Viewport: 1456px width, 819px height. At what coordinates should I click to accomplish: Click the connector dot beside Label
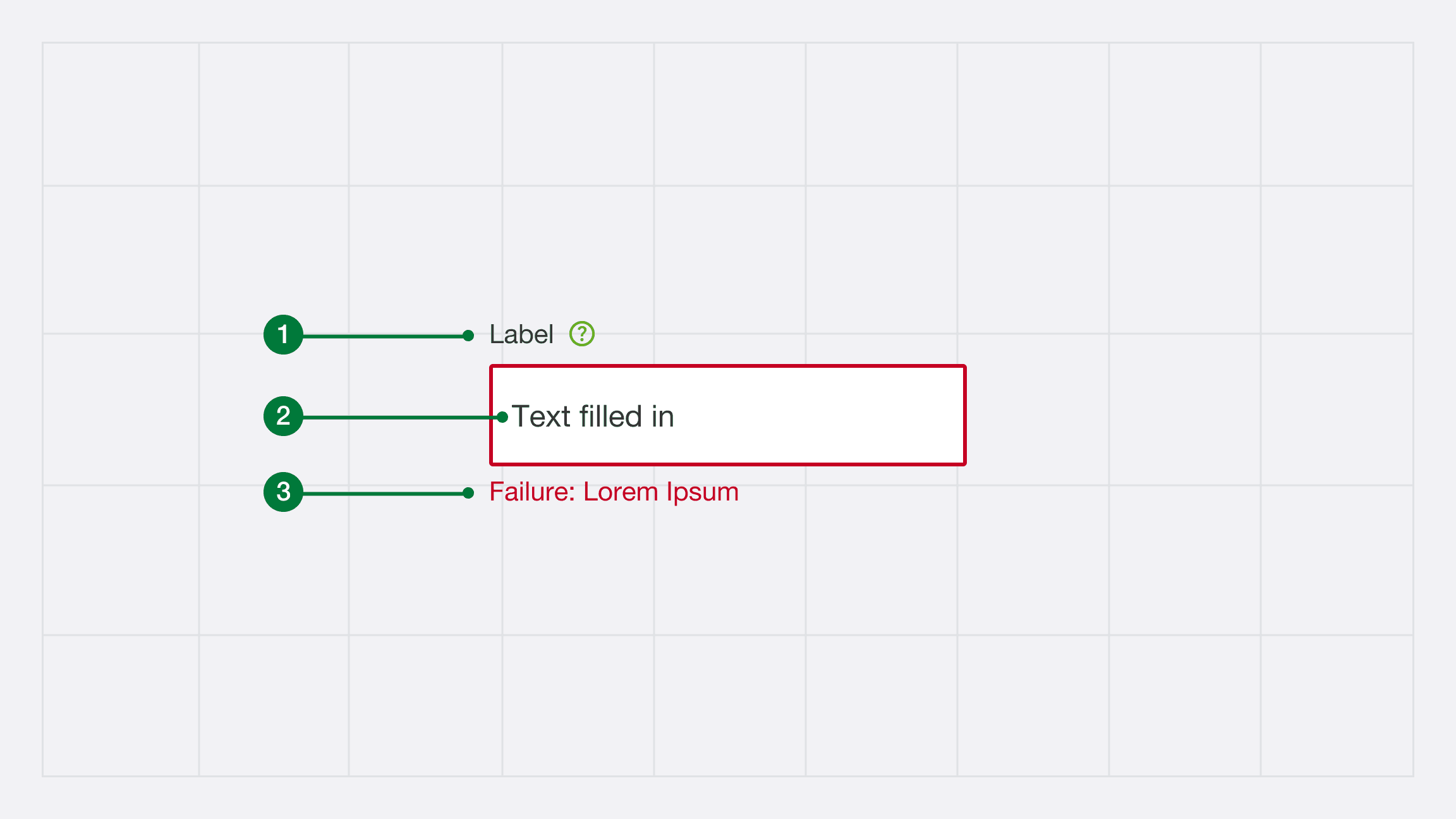point(468,336)
